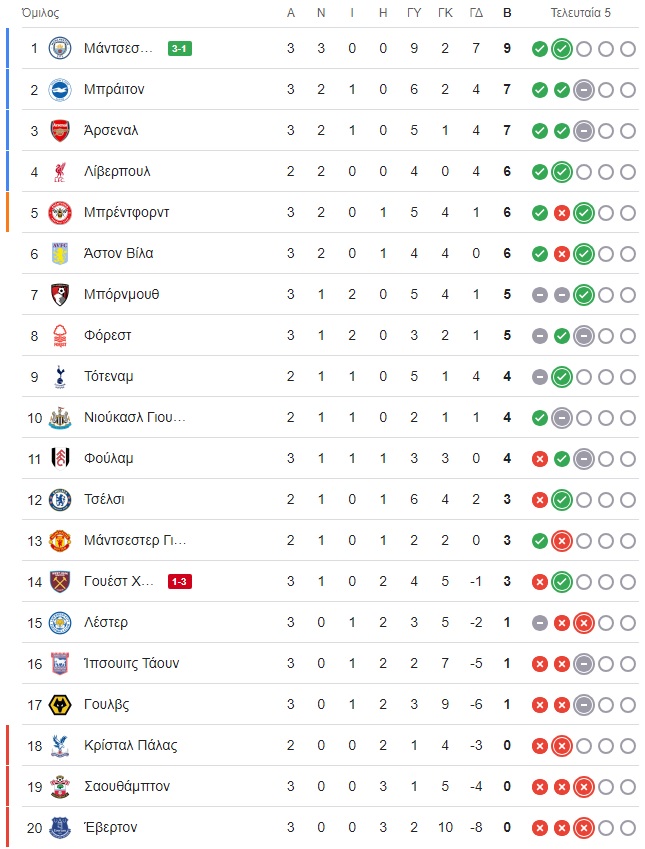Viewport: 645px width, 849px height.
Task: Click Manchester City's highlighted latest win indicator
Action: pos(562,49)
